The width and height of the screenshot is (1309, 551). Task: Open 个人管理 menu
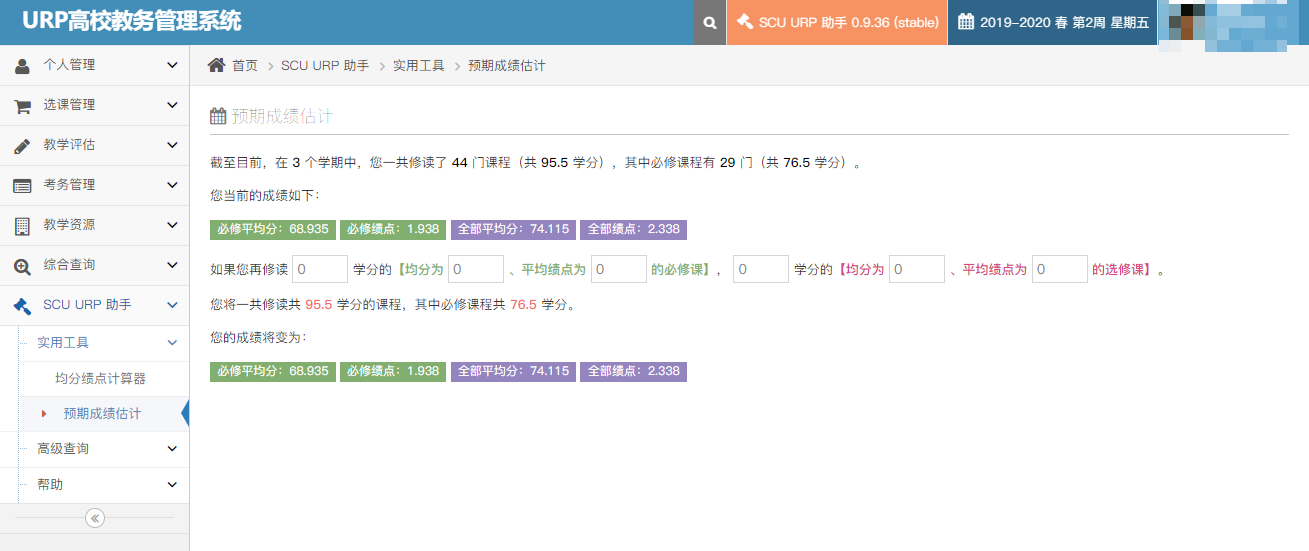click(x=94, y=65)
